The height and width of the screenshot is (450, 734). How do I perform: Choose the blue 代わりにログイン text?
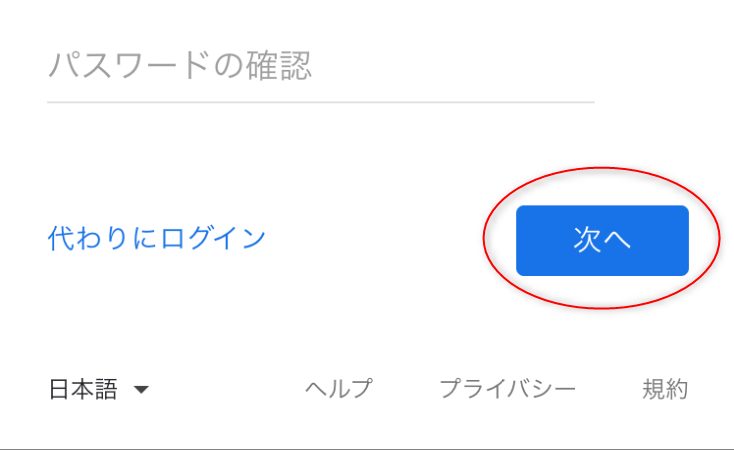[157, 238]
